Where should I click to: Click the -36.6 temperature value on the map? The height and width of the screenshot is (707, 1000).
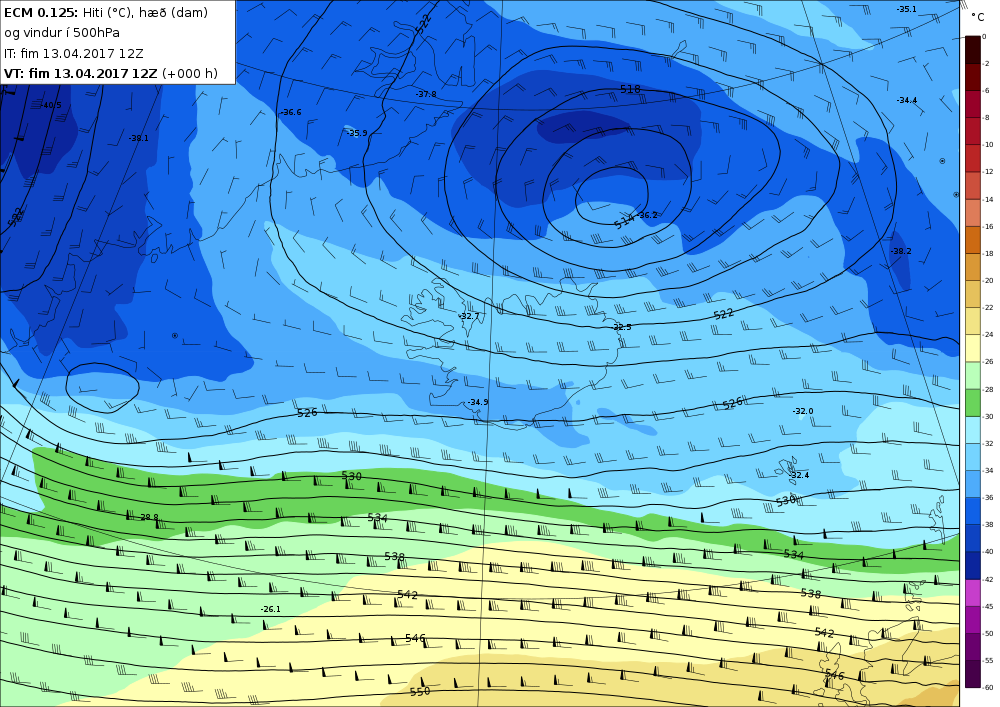[x=291, y=112]
